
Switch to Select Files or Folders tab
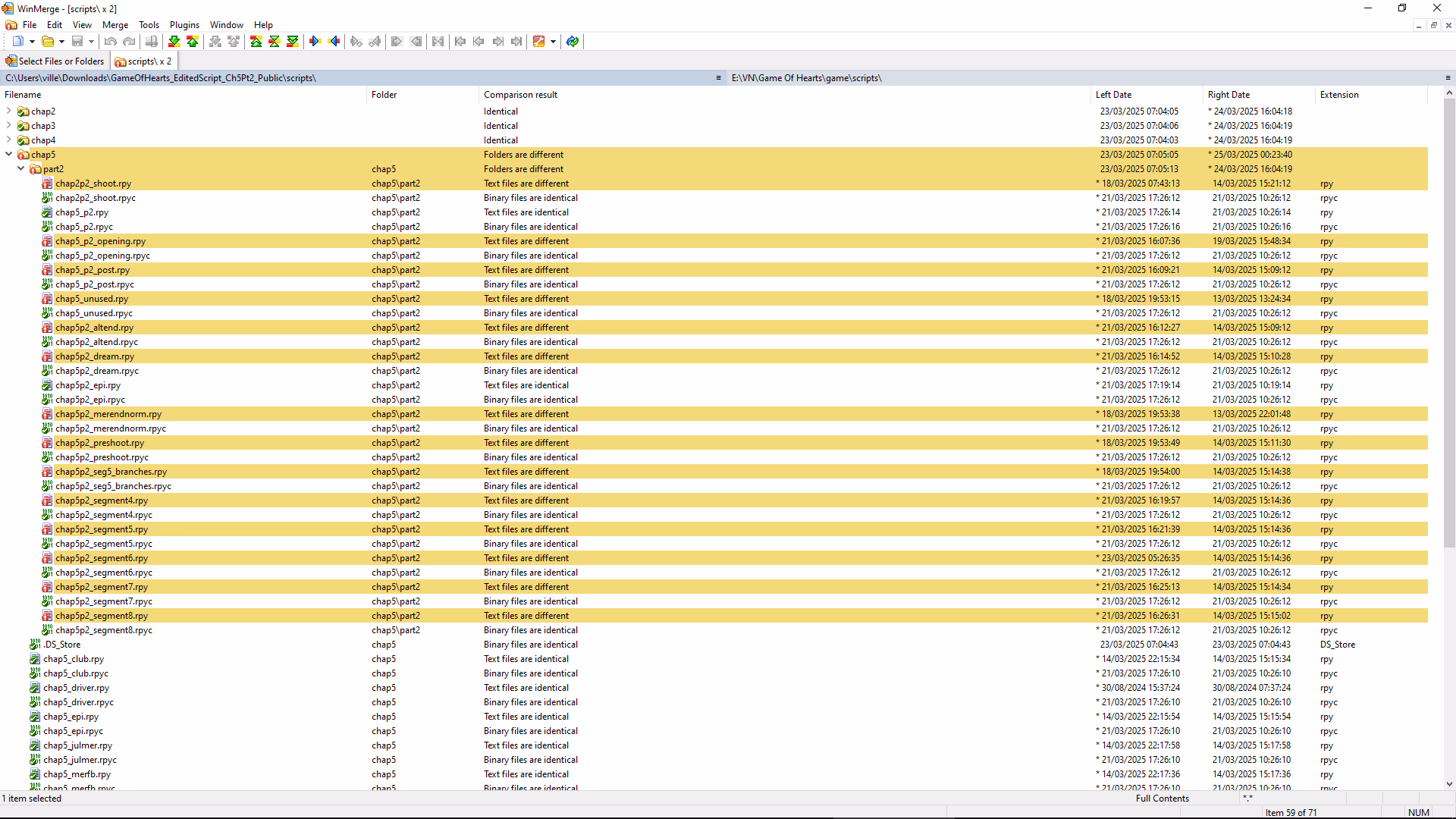tap(55, 61)
